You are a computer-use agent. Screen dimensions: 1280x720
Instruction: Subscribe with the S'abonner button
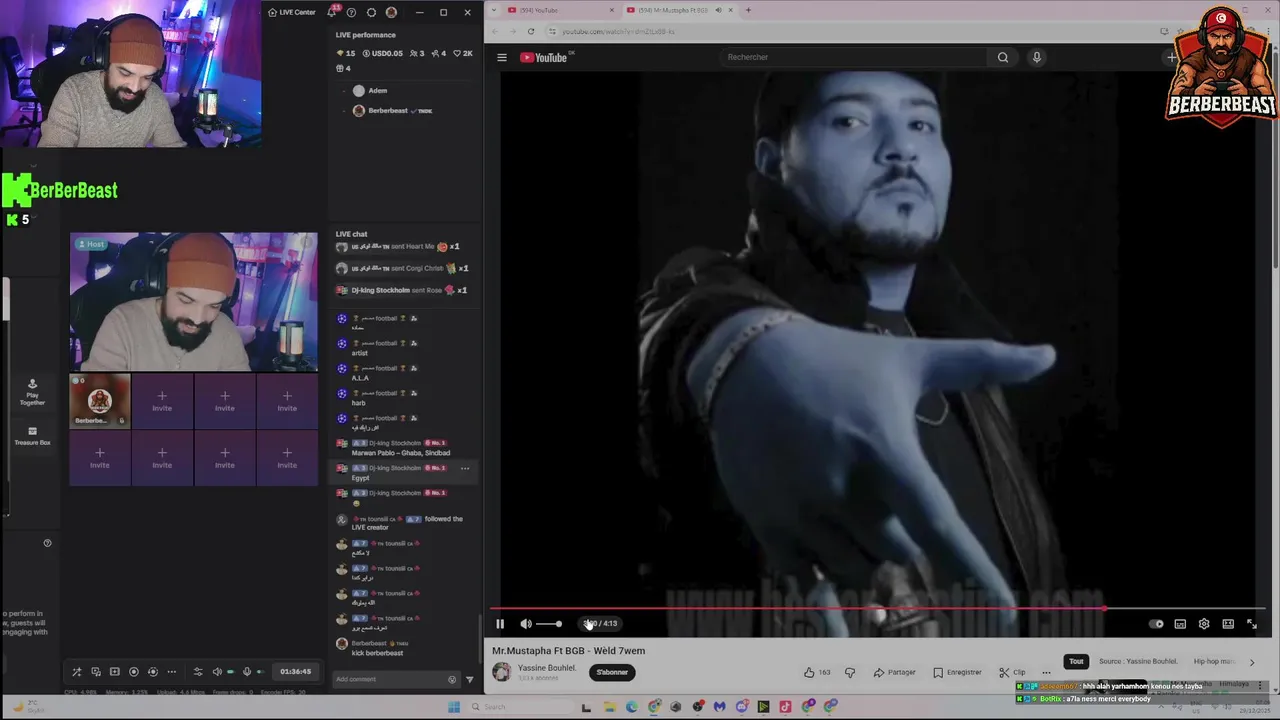point(612,672)
